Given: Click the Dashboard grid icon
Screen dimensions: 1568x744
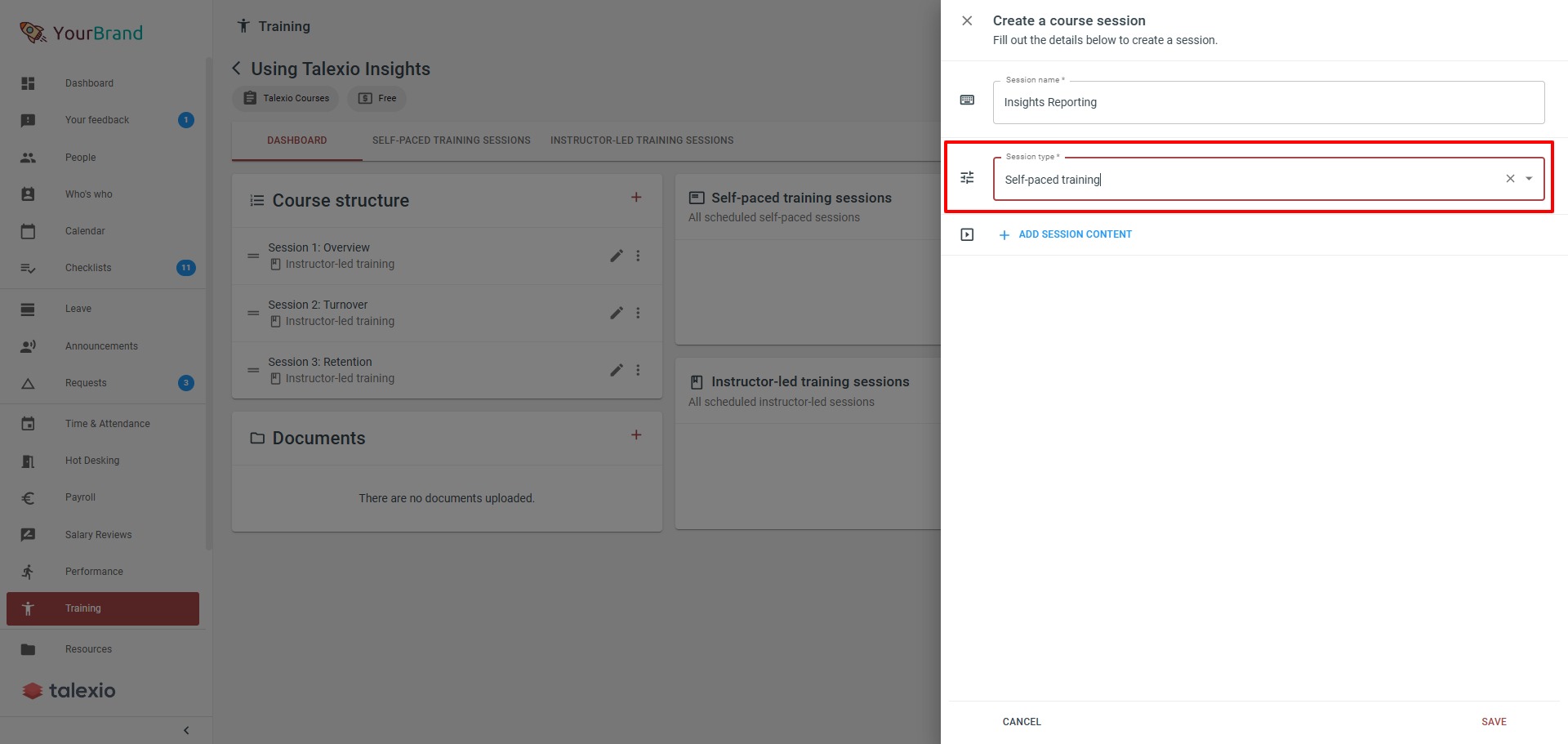Looking at the screenshot, I should (x=28, y=83).
